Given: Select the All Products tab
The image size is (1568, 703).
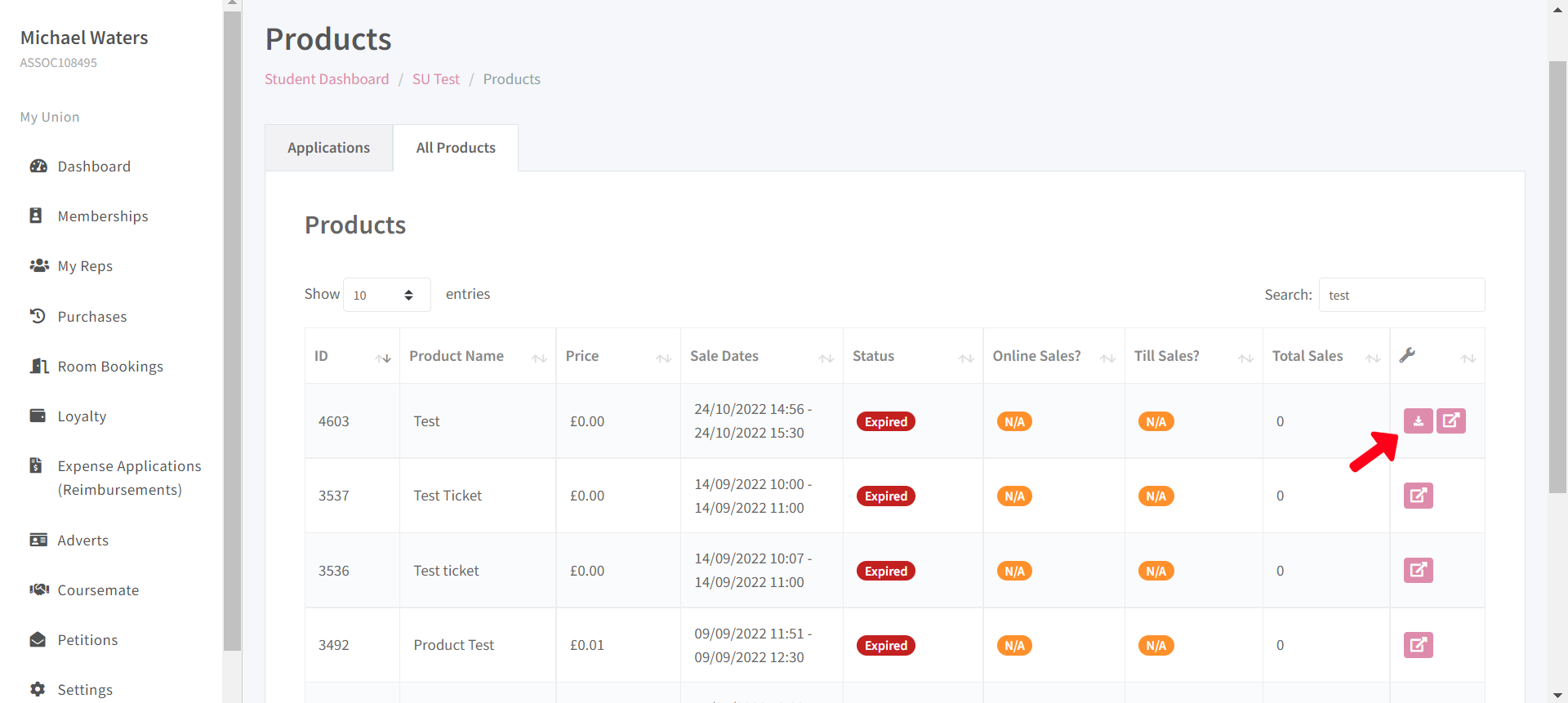Looking at the screenshot, I should point(456,148).
